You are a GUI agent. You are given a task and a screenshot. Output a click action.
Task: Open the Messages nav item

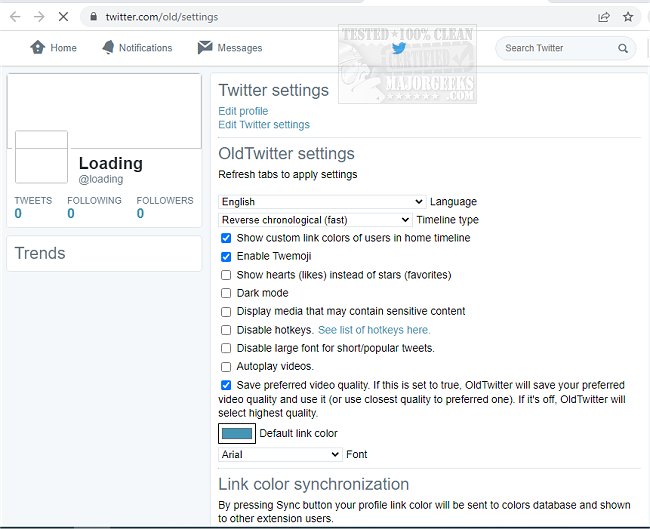pyautogui.click(x=239, y=47)
